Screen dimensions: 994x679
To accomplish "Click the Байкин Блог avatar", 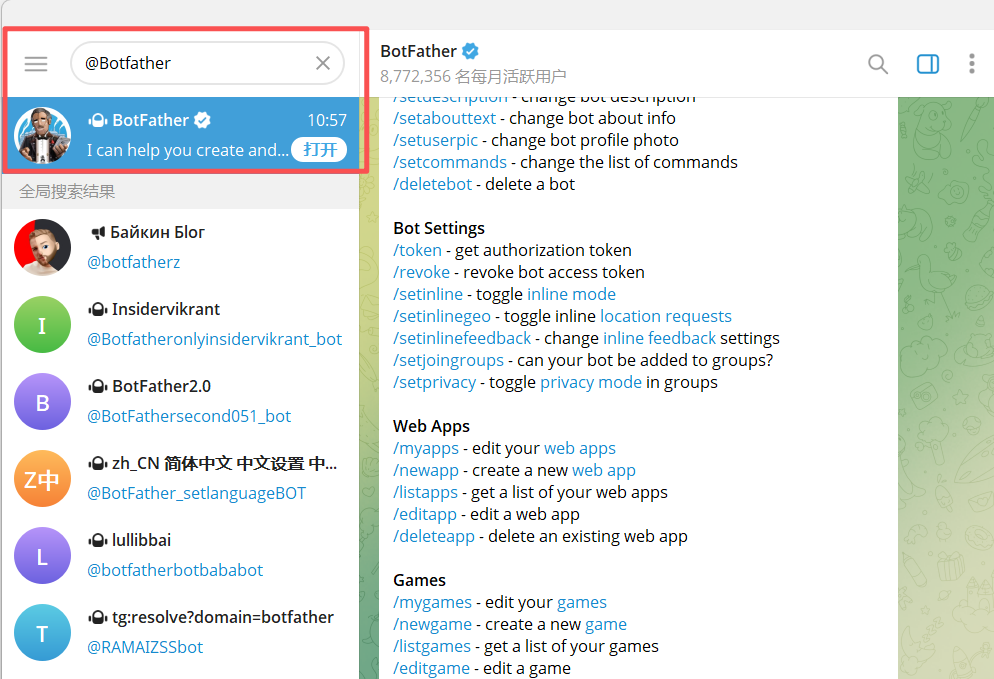I will coord(42,247).
